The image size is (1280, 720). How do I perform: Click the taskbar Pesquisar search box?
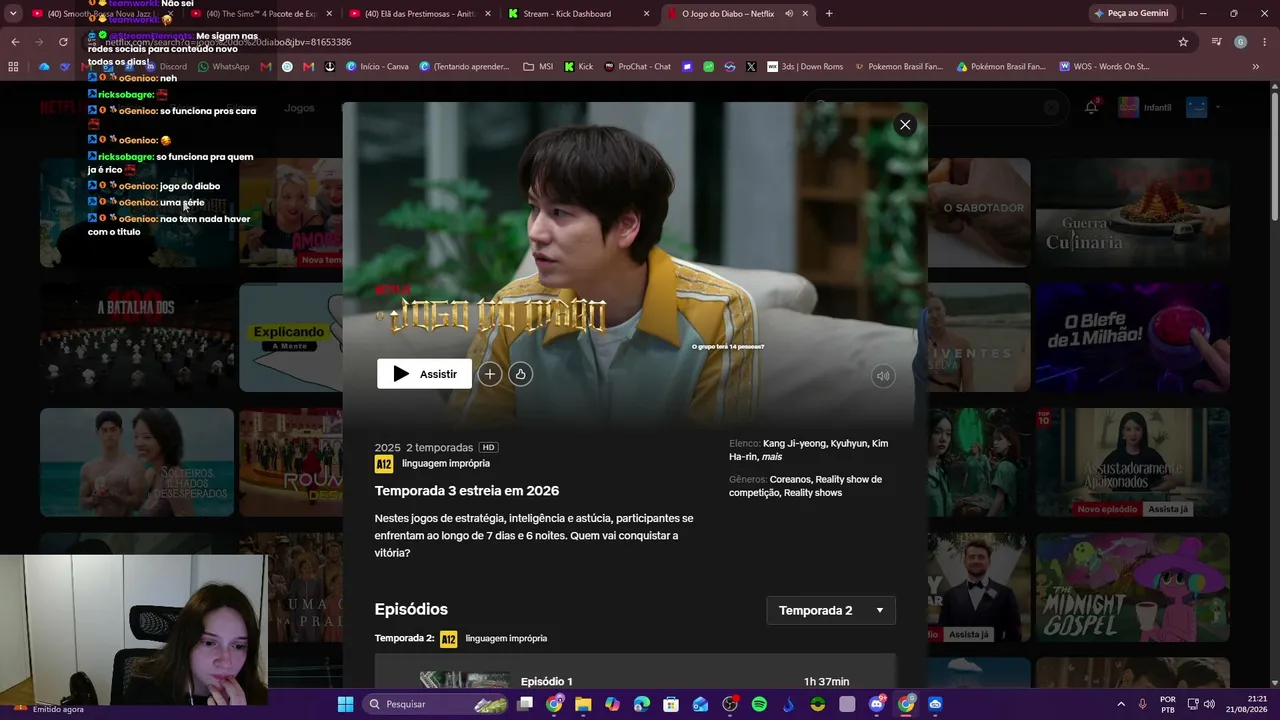coord(436,704)
